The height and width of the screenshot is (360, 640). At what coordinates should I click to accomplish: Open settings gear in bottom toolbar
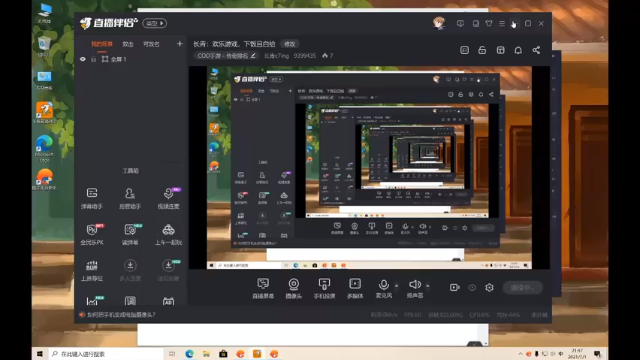[489, 287]
